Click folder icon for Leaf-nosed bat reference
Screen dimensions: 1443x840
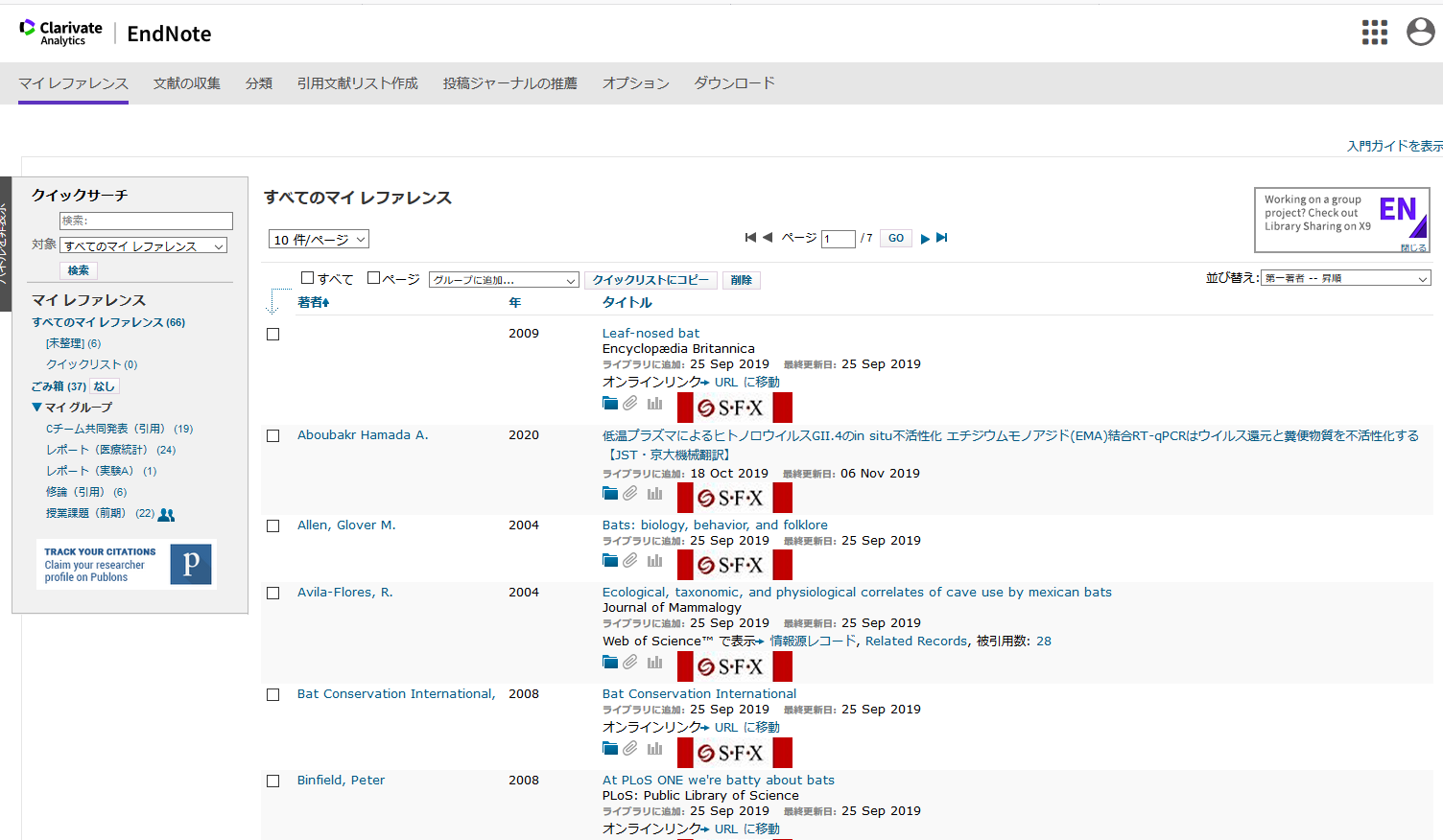tap(610, 404)
